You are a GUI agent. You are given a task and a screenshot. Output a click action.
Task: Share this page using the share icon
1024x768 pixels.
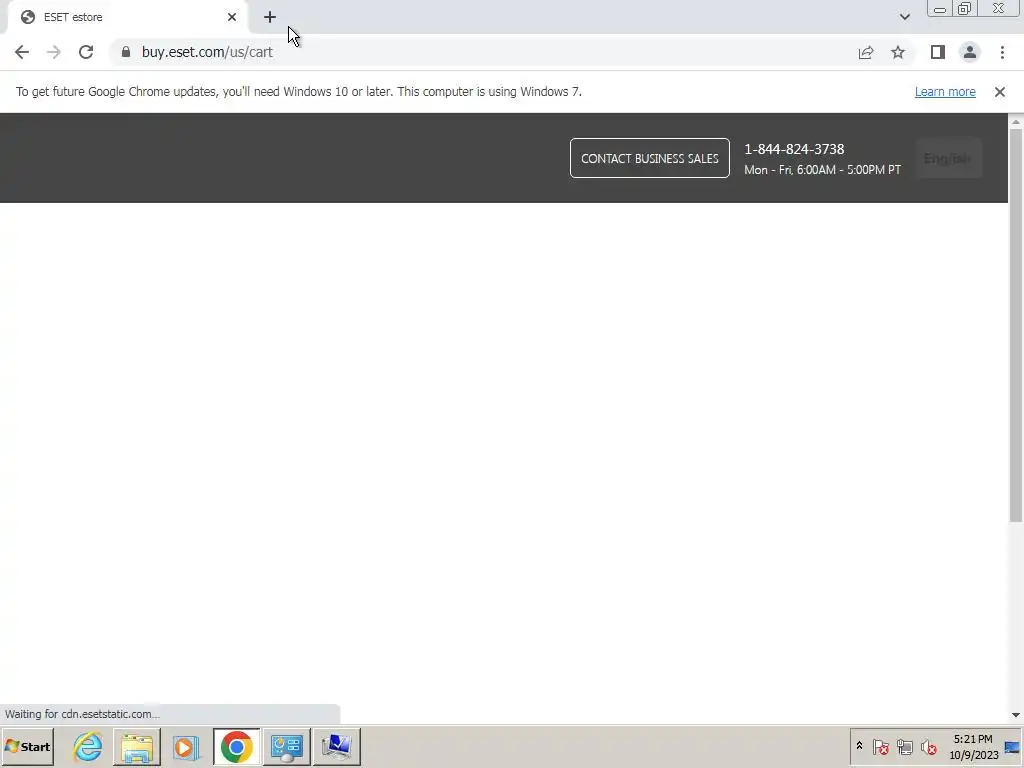click(866, 52)
